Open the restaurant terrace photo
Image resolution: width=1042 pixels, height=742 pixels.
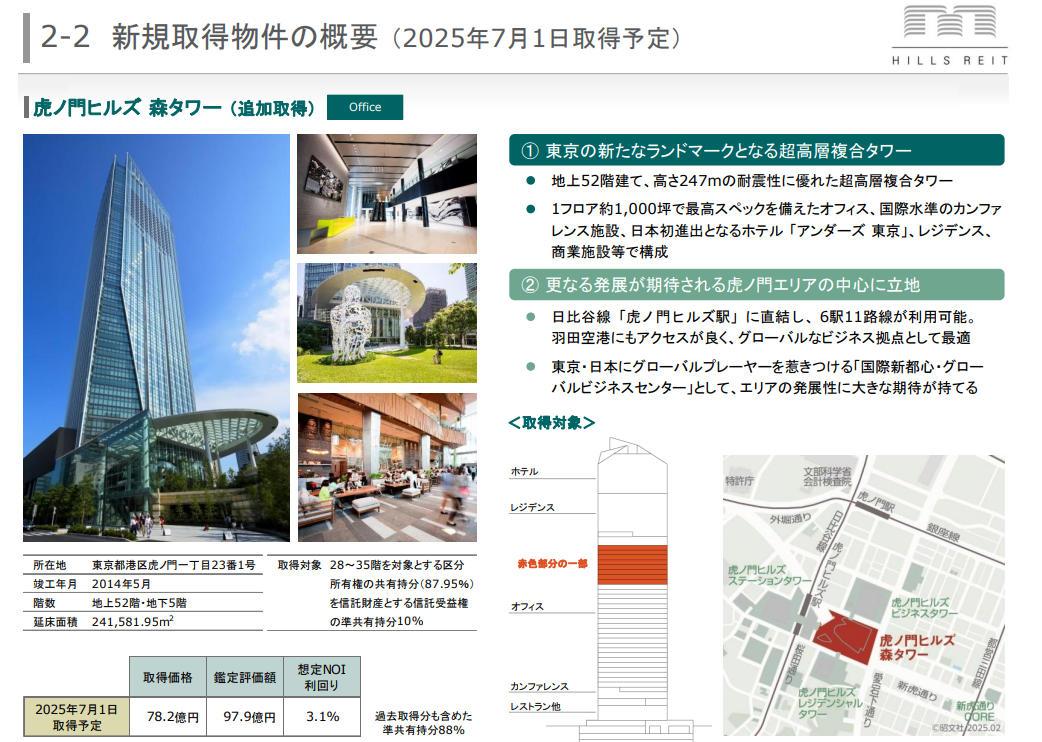click(387, 467)
